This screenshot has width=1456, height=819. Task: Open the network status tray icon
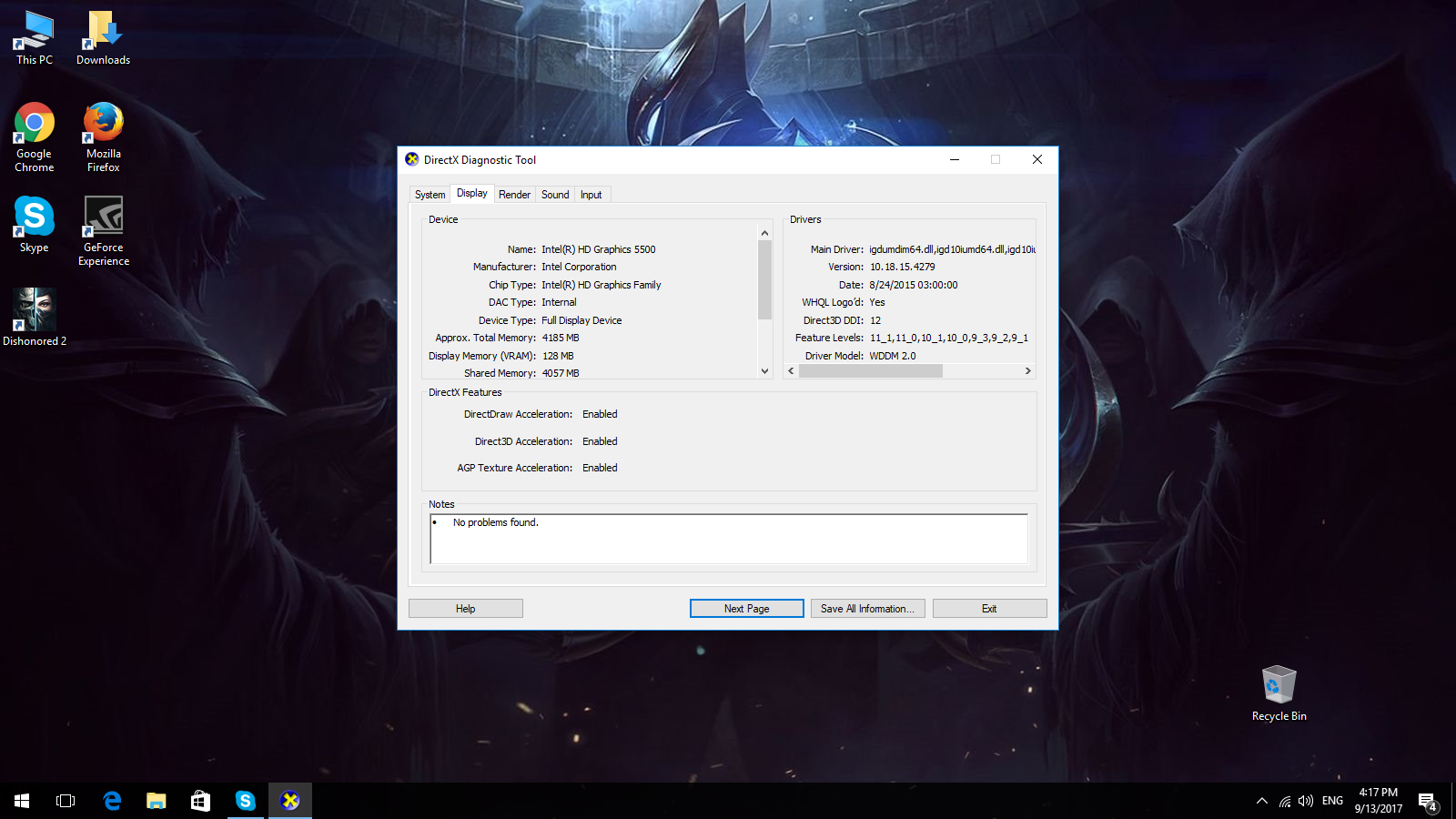click(1284, 801)
